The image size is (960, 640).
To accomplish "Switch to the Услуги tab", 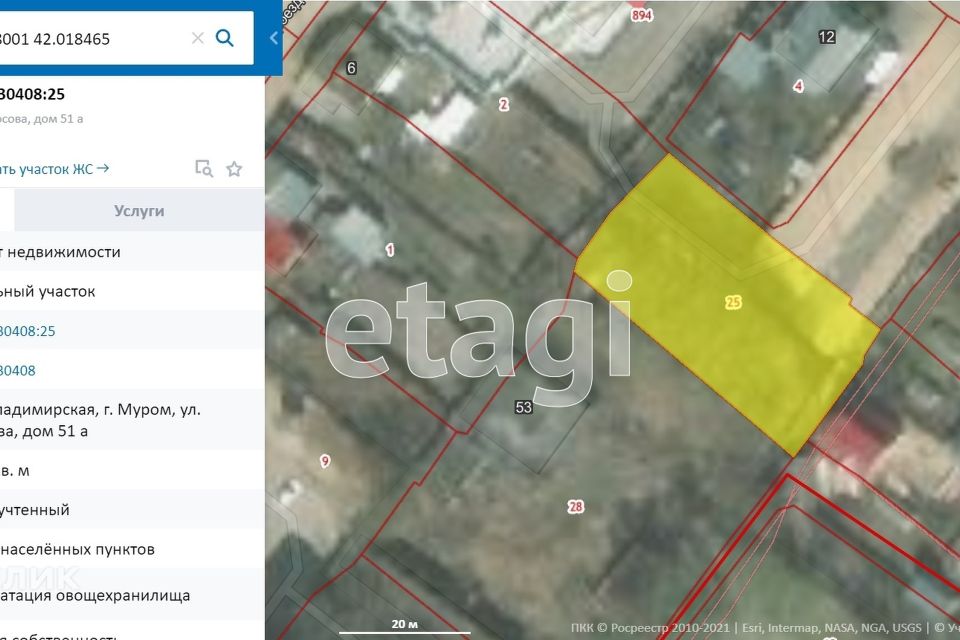I will tap(139, 211).
